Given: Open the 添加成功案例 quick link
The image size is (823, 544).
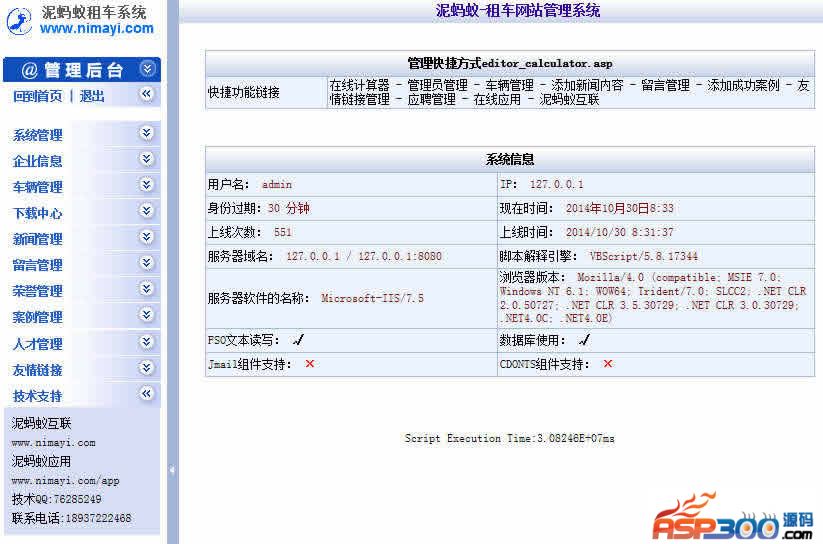Looking at the screenshot, I should (743, 85).
